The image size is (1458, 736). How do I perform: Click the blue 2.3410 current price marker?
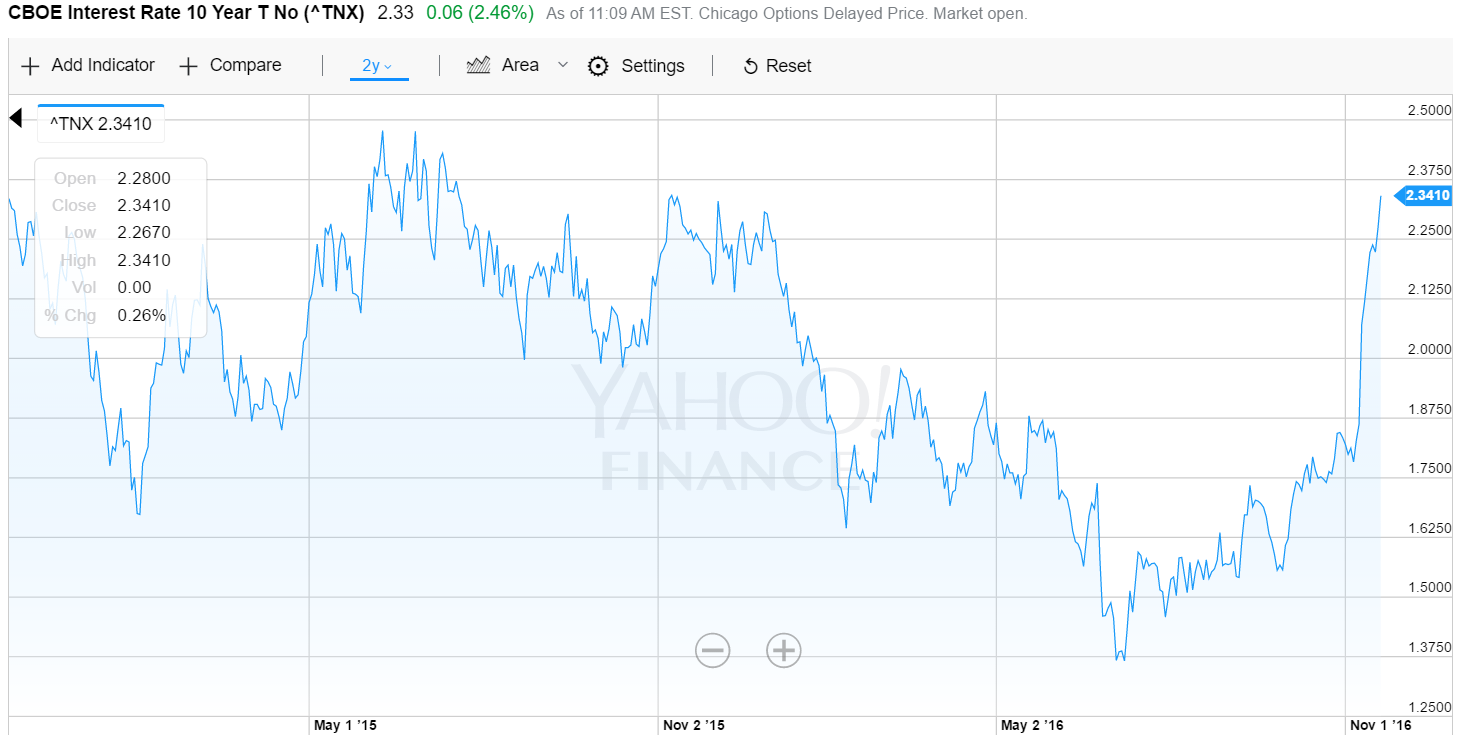tap(1425, 196)
